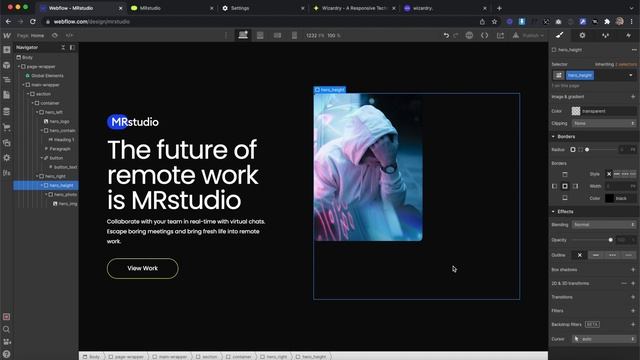Open the Cursor dropdown

[x=604, y=339]
